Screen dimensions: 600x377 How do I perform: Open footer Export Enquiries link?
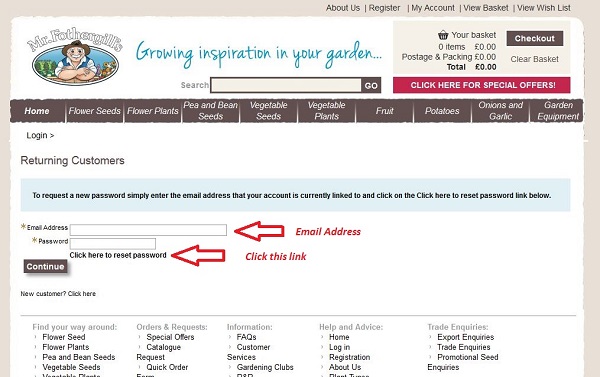pos(466,337)
